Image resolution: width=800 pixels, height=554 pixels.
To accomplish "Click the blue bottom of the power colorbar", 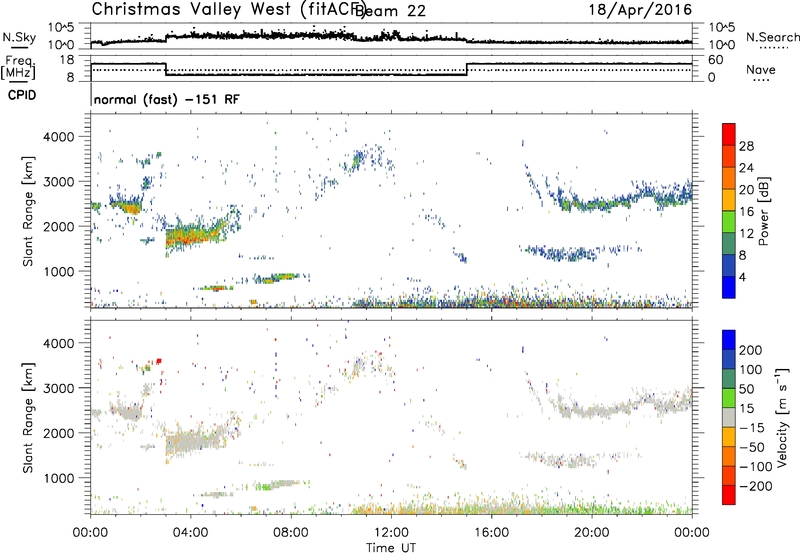I will coord(729,287).
